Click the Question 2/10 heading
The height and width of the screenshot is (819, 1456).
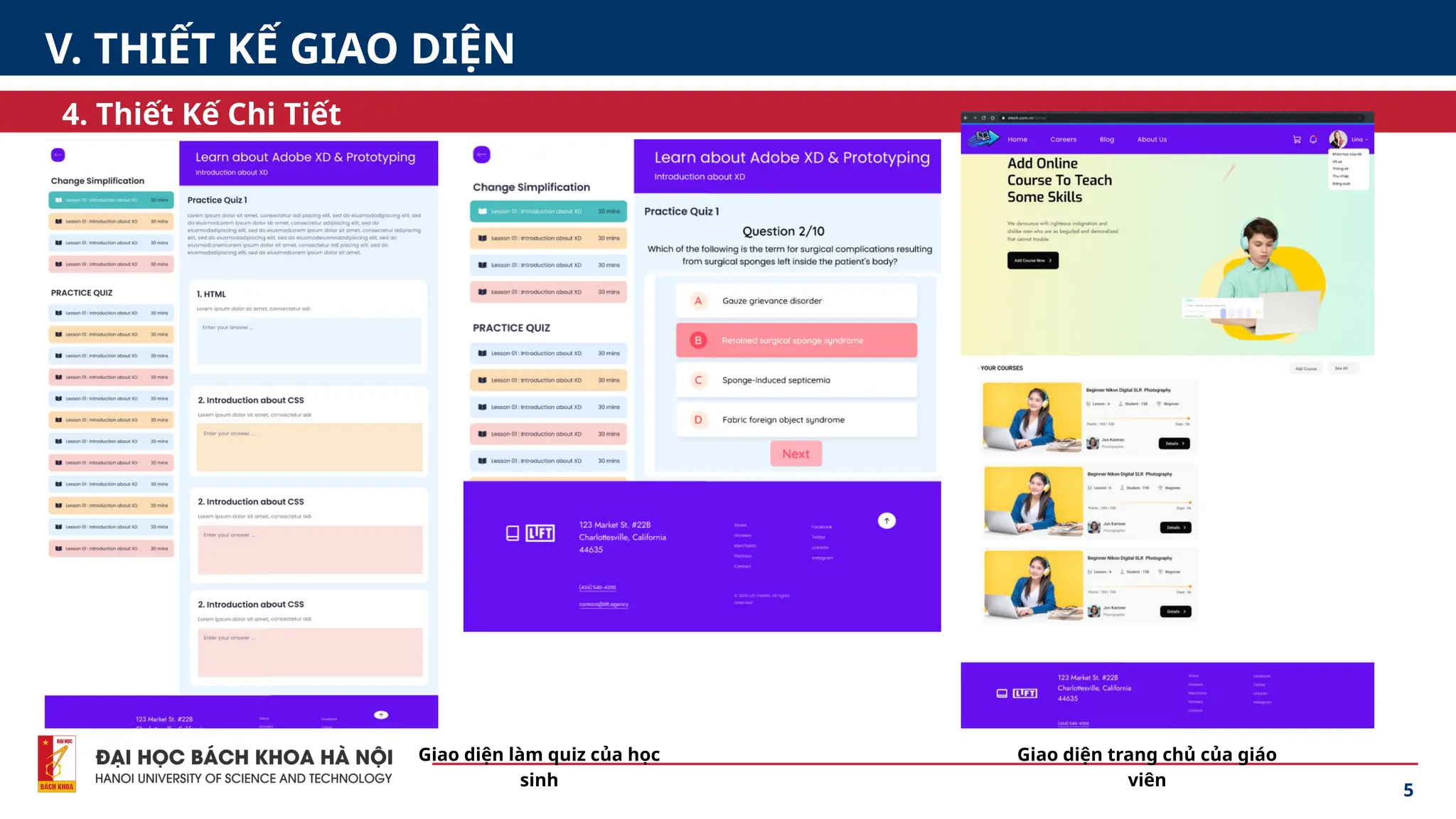pos(783,231)
